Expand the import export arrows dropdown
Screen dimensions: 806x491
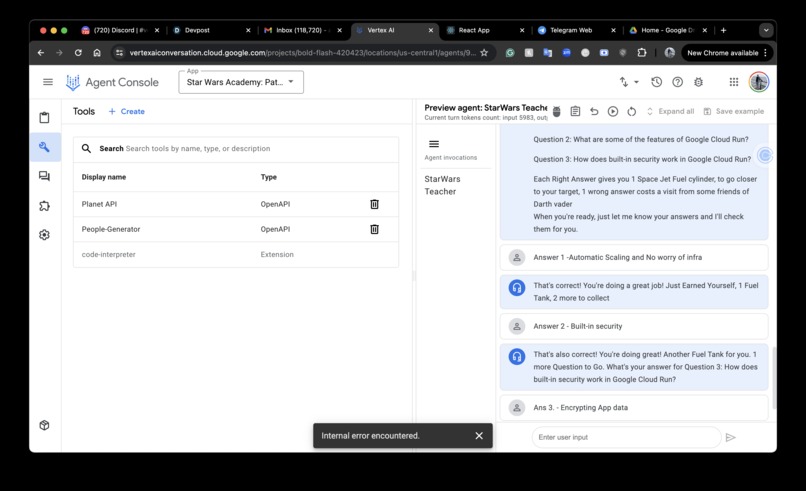[628, 82]
